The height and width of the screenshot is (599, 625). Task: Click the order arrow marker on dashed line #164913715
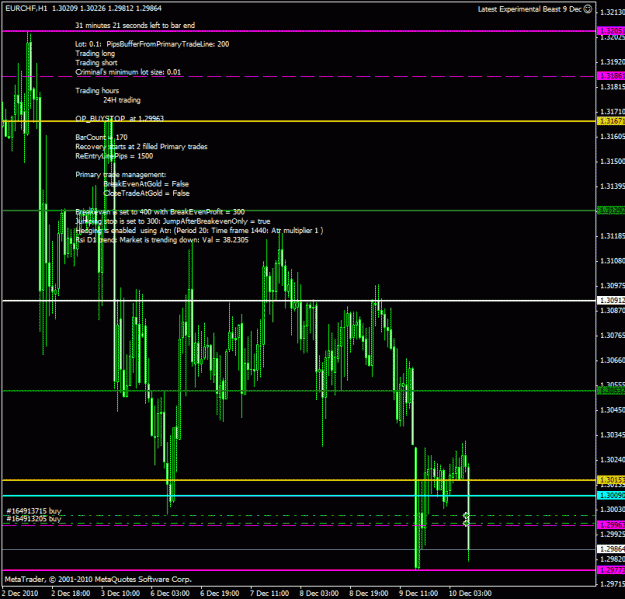(466, 516)
